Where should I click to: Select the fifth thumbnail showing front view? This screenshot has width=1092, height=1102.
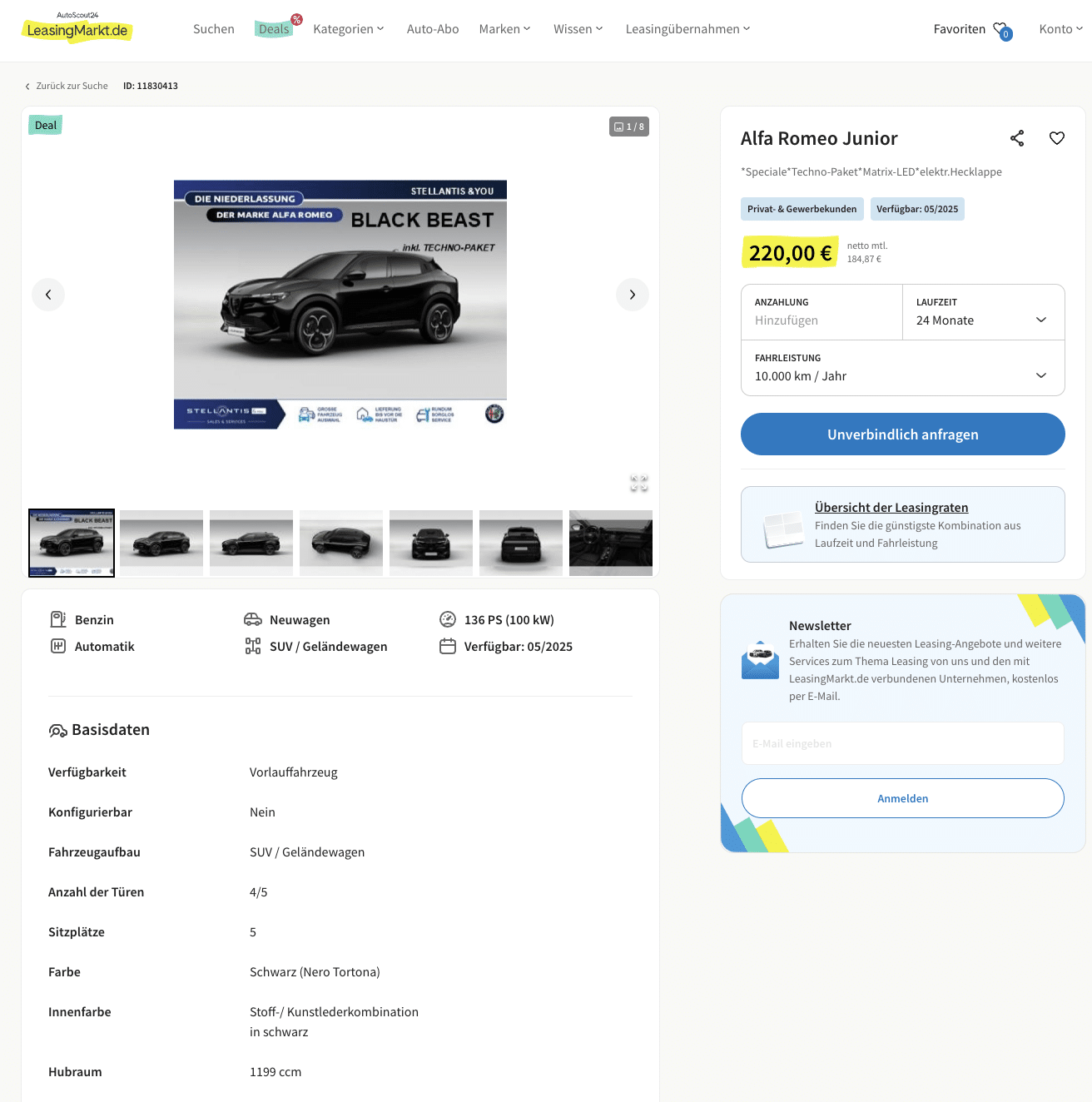coord(431,543)
